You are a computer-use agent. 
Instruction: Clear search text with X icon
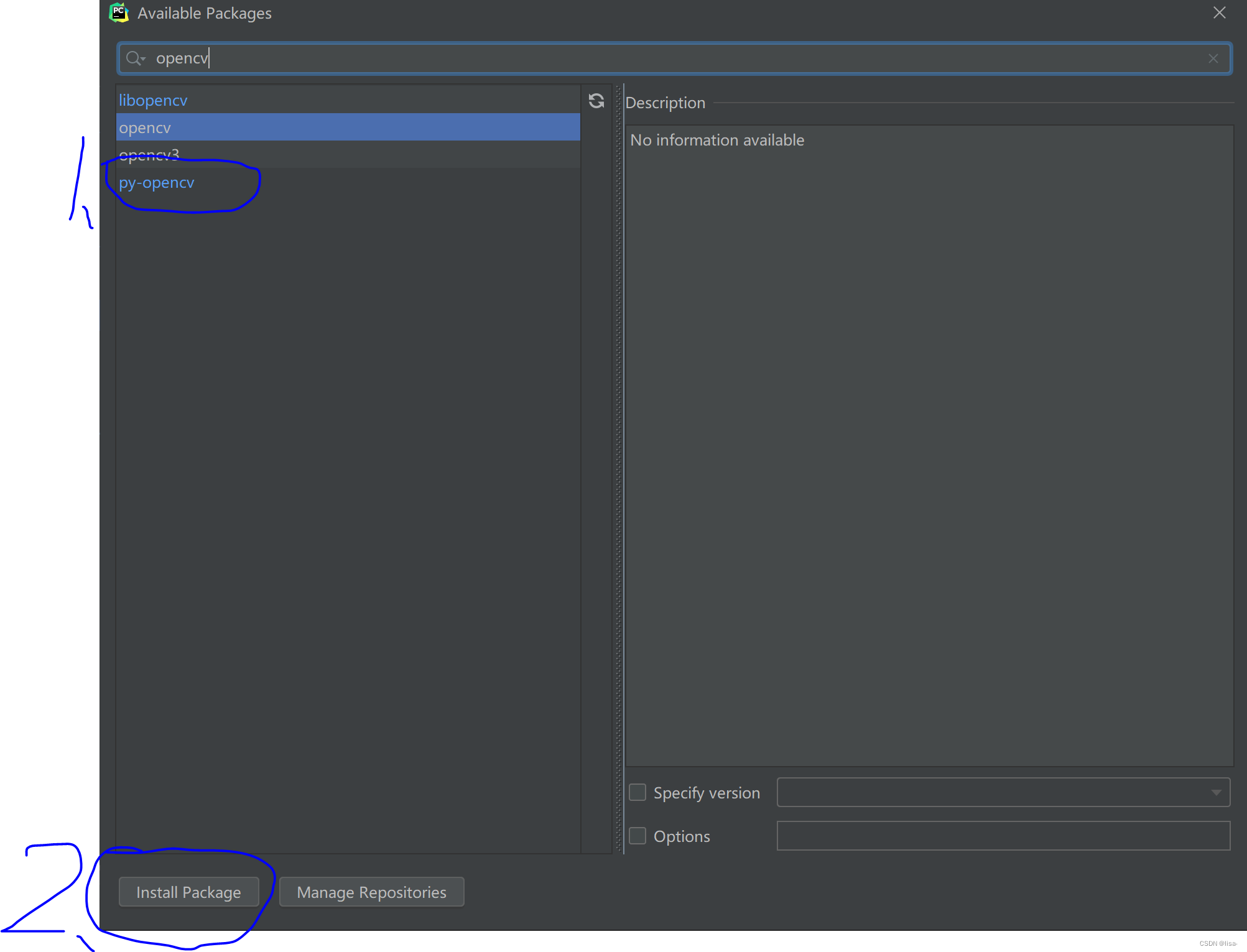coord(1213,58)
